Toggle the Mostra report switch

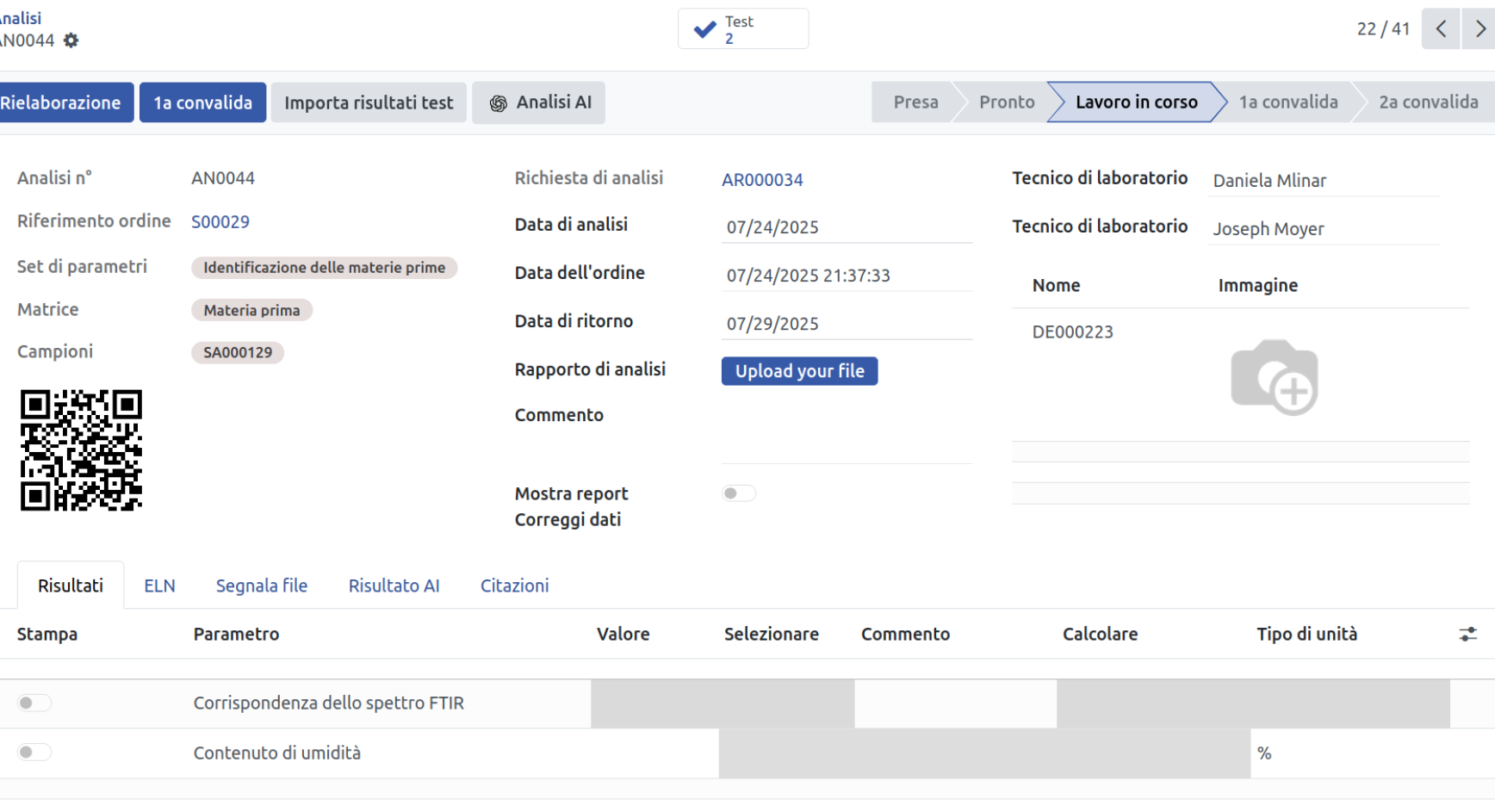tap(739, 493)
